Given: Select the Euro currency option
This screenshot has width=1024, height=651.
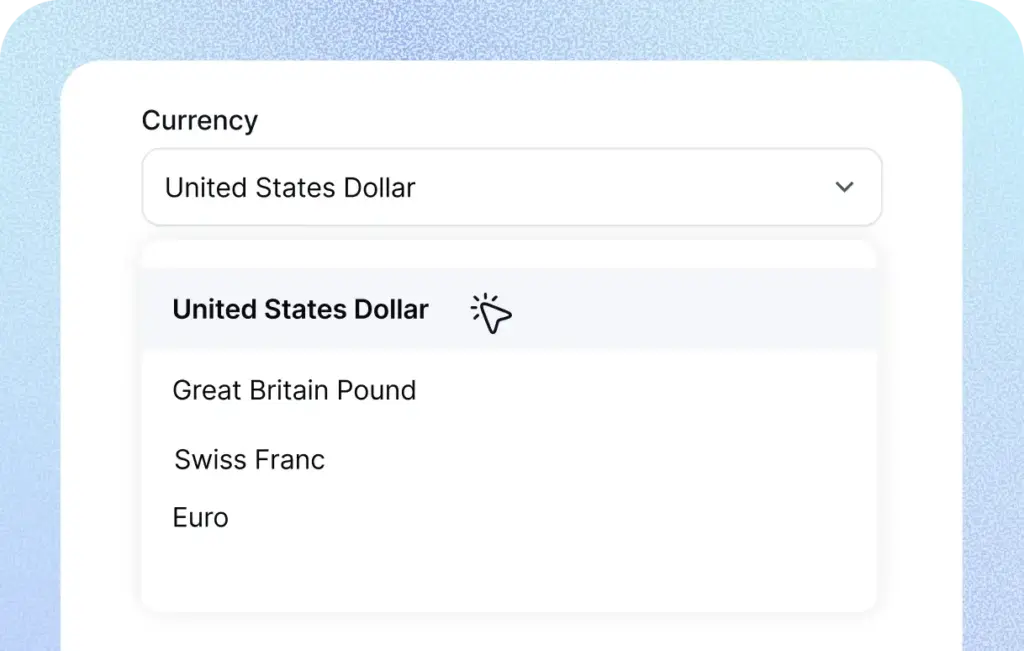Looking at the screenshot, I should click(x=200, y=518).
